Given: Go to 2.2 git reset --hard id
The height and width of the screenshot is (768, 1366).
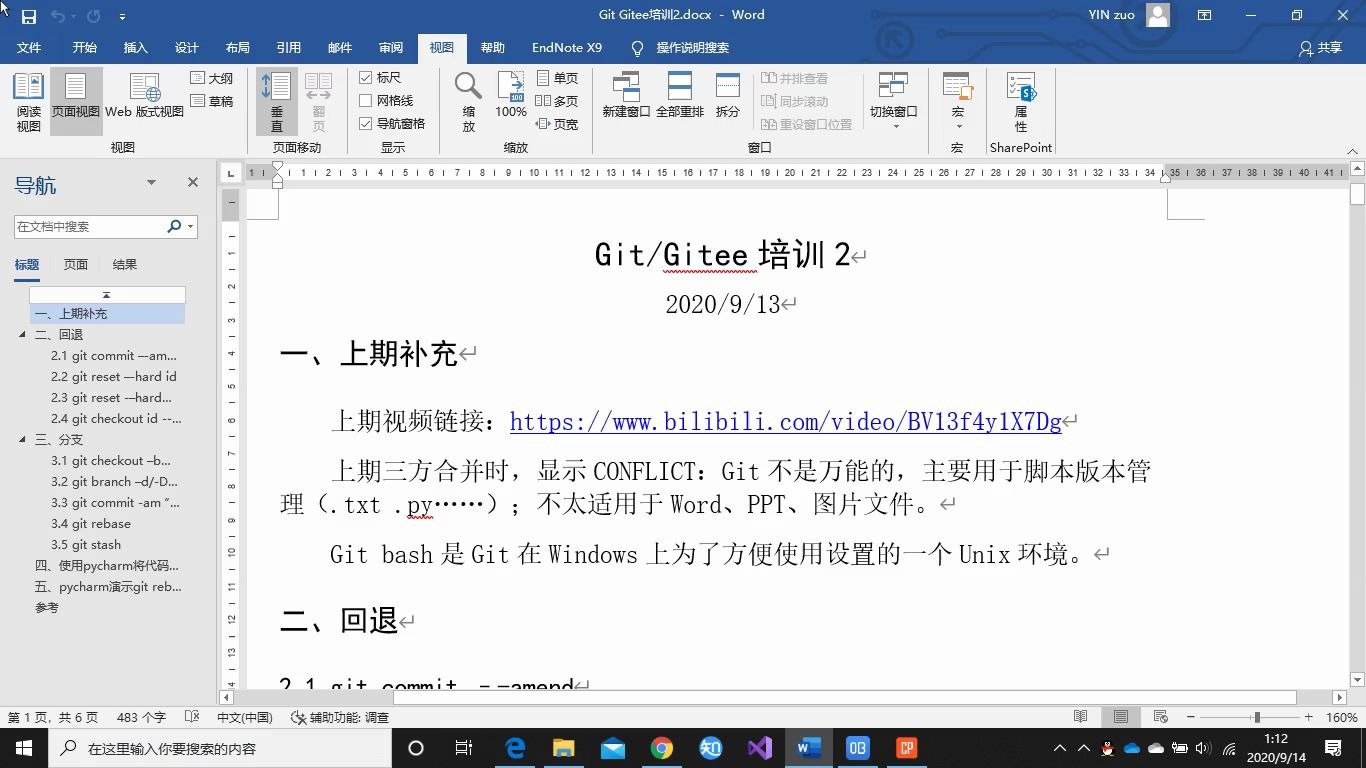Looking at the screenshot, I should [114, 377].
